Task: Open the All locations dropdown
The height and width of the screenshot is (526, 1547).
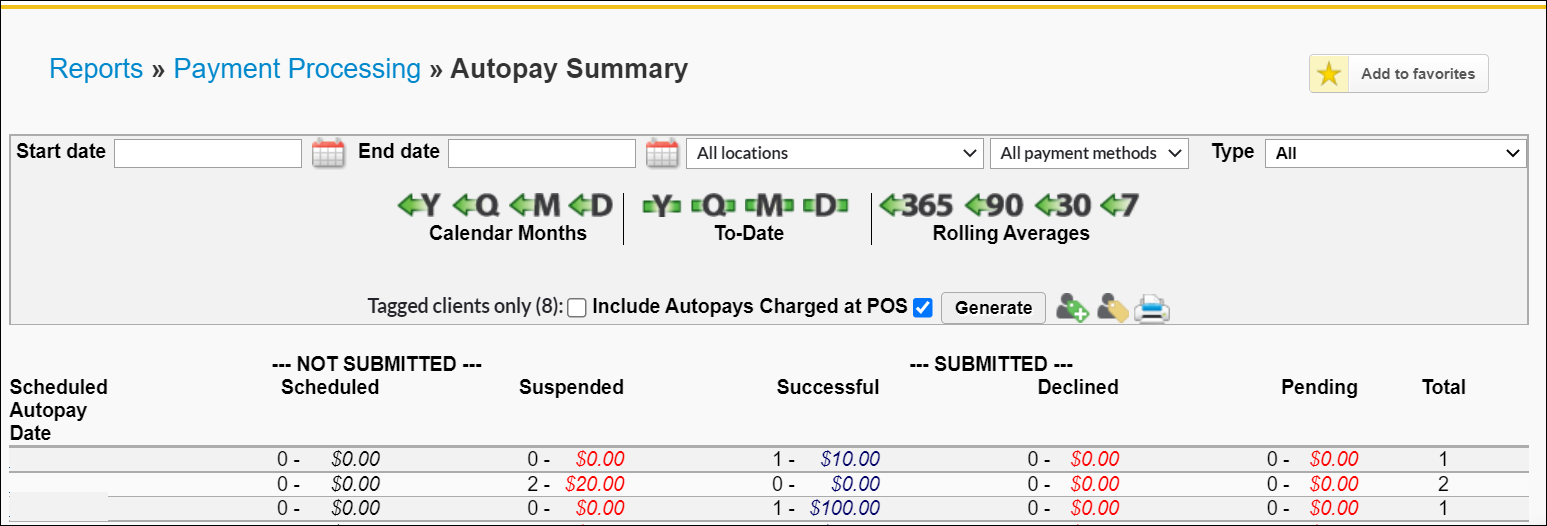Action: (835, 153)
